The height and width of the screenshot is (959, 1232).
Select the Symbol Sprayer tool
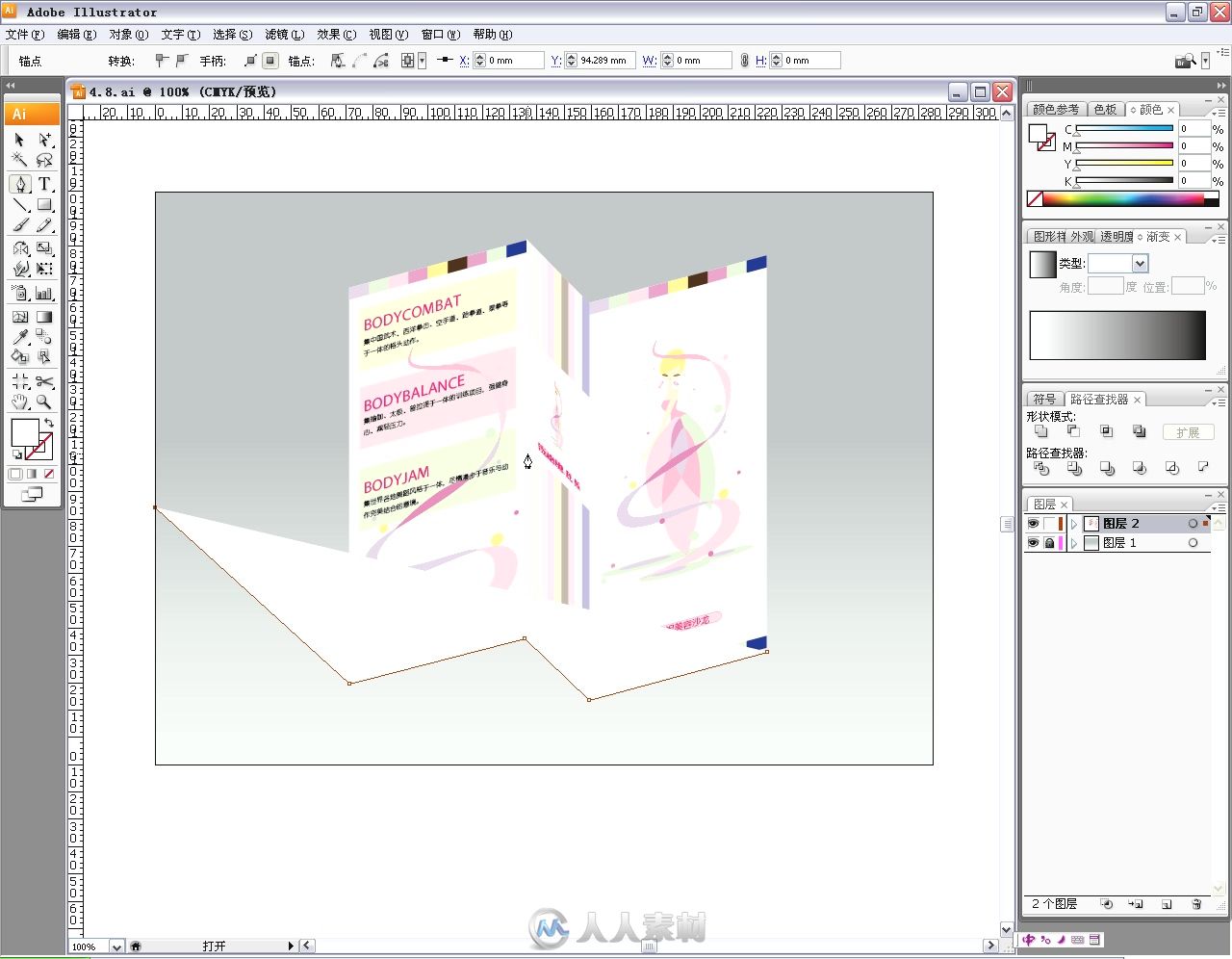point(20,293)
